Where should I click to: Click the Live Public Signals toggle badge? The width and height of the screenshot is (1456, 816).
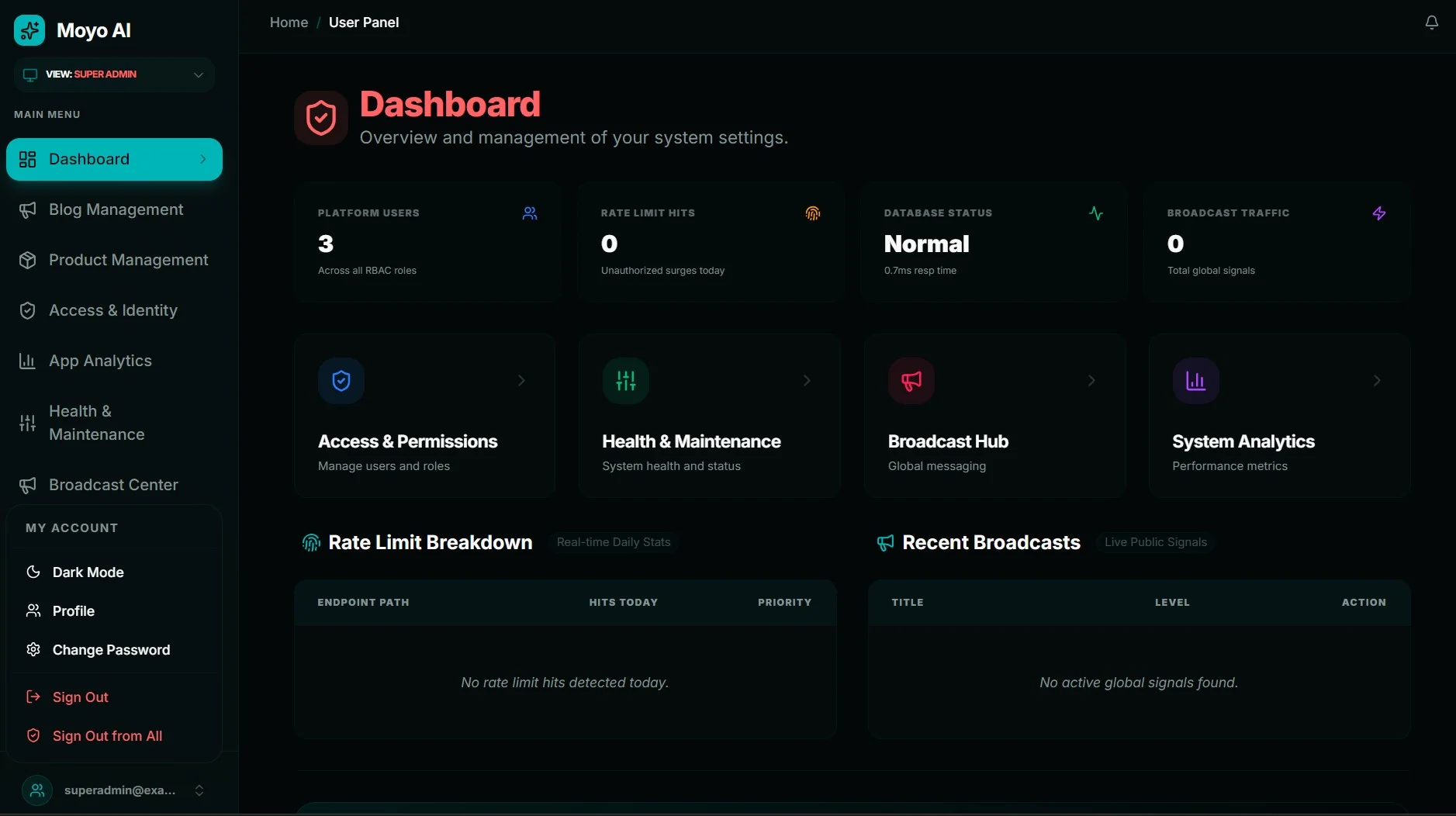click(x=1155, y=542)
